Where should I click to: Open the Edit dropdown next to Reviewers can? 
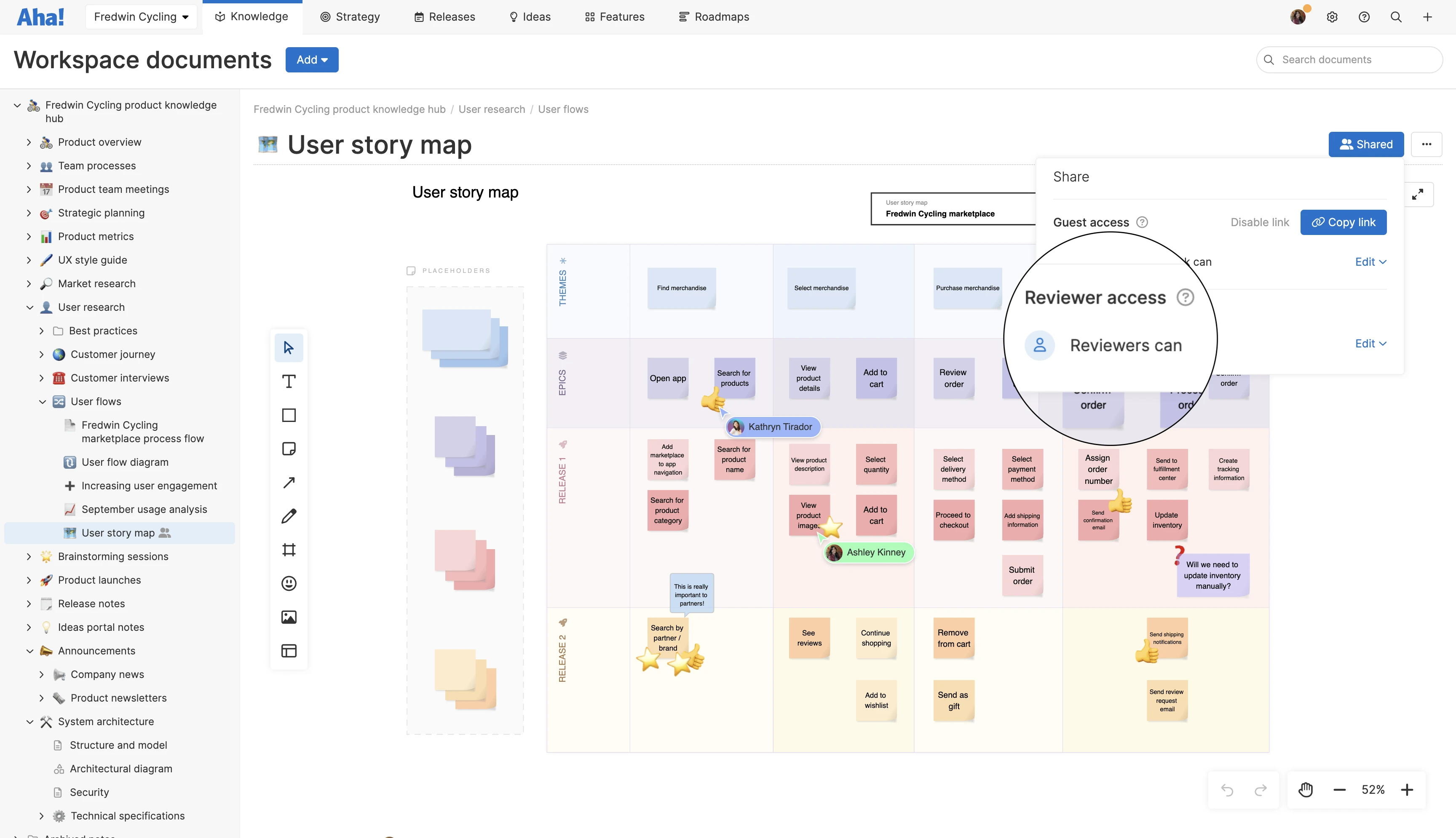[x=1370, y=343]
